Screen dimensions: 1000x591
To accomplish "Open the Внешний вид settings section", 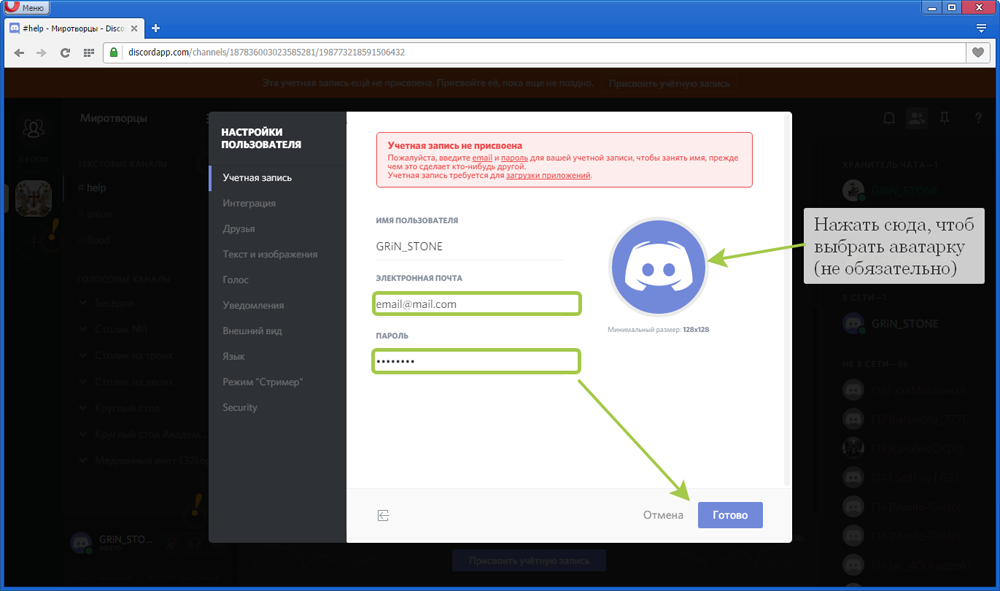I will pyautogui.click(x=277, y=331).
